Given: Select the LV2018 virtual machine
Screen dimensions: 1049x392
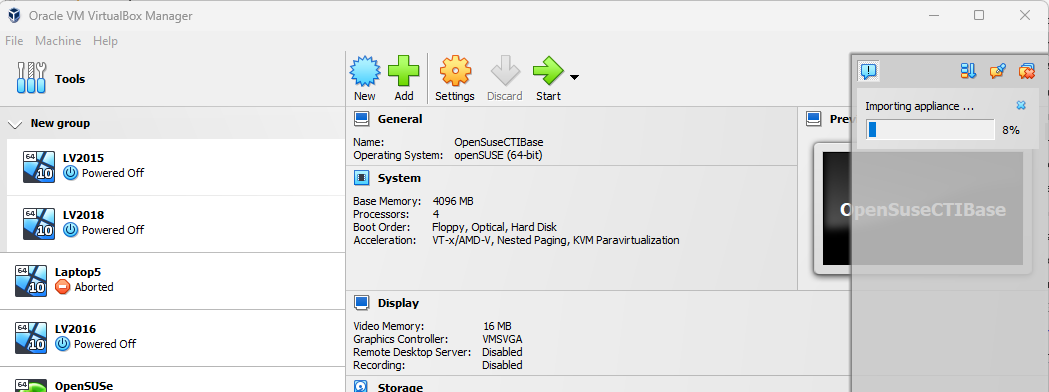Looking at the screenshot, I should pyautogui.click(x=176, y=223).
